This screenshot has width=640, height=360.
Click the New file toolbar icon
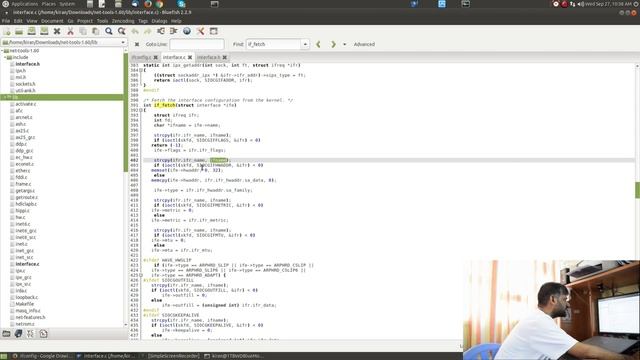pyautogui.click(x=7, y=31)
